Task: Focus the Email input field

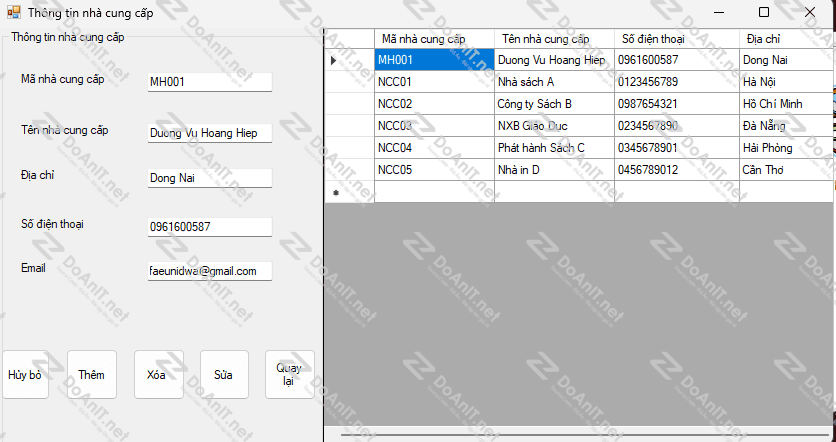Action: (209, 271)
